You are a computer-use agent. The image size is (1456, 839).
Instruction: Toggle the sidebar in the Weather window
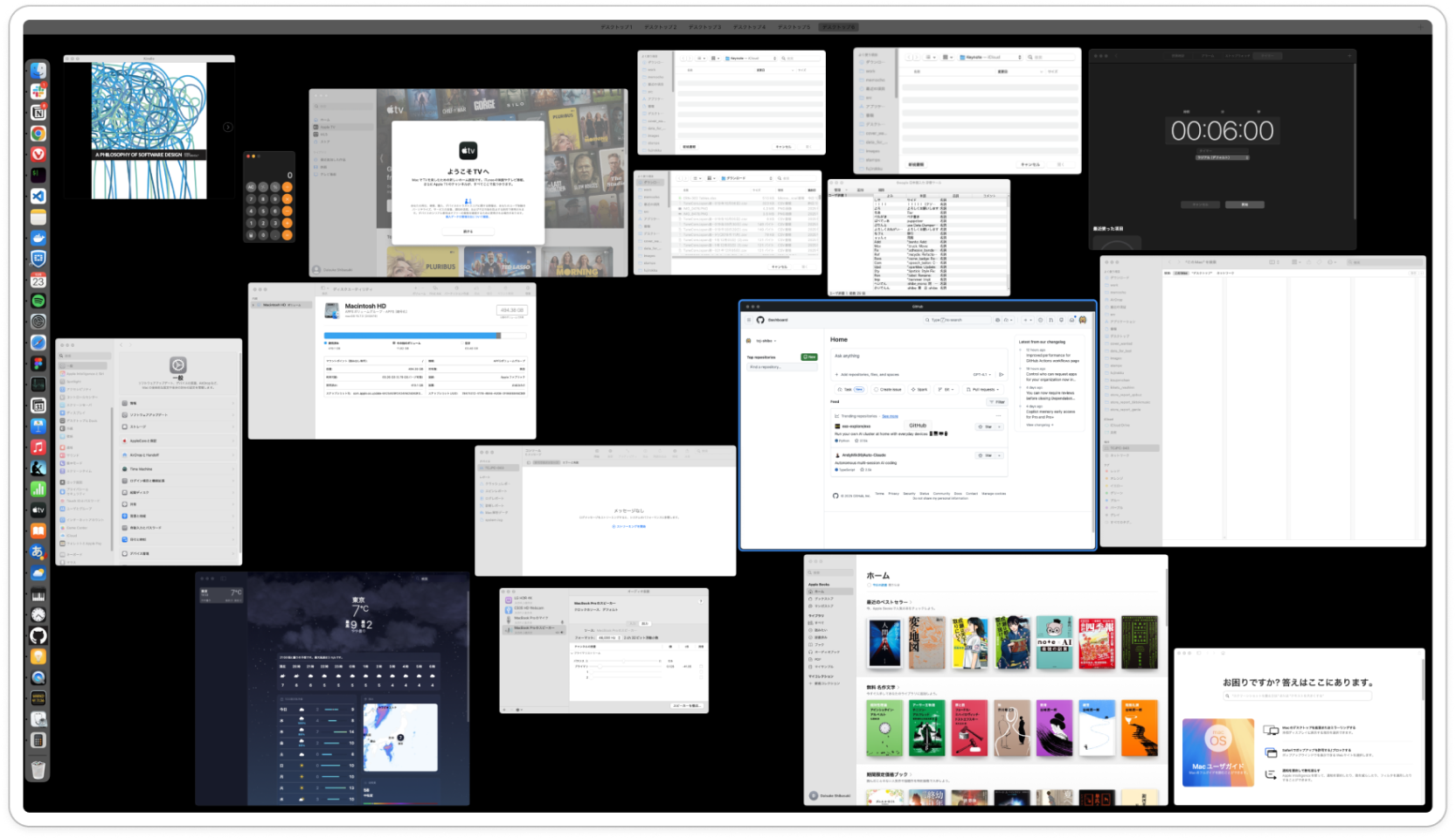coord(223,579)
